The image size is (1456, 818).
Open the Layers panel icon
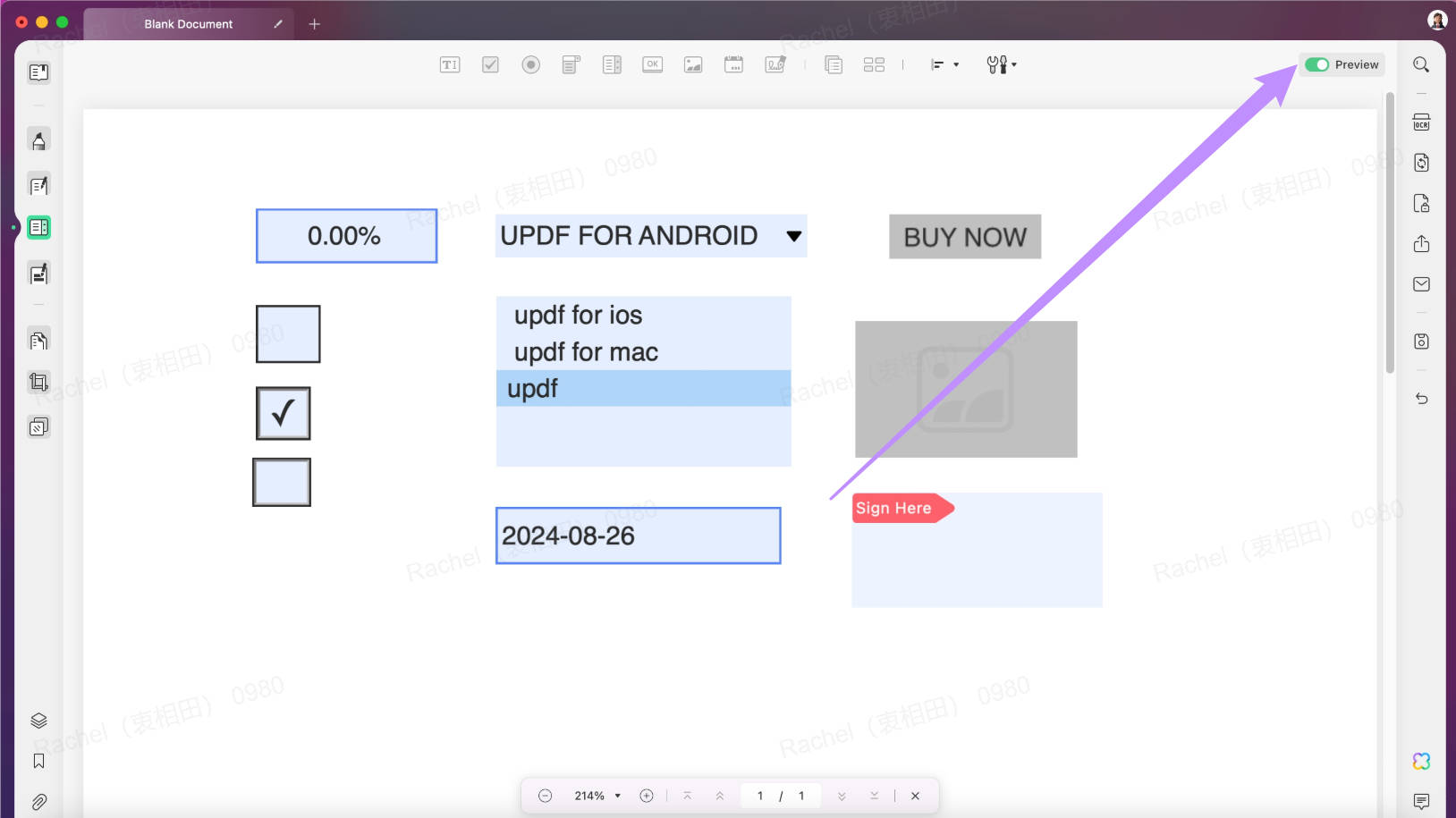click(38, 721)
